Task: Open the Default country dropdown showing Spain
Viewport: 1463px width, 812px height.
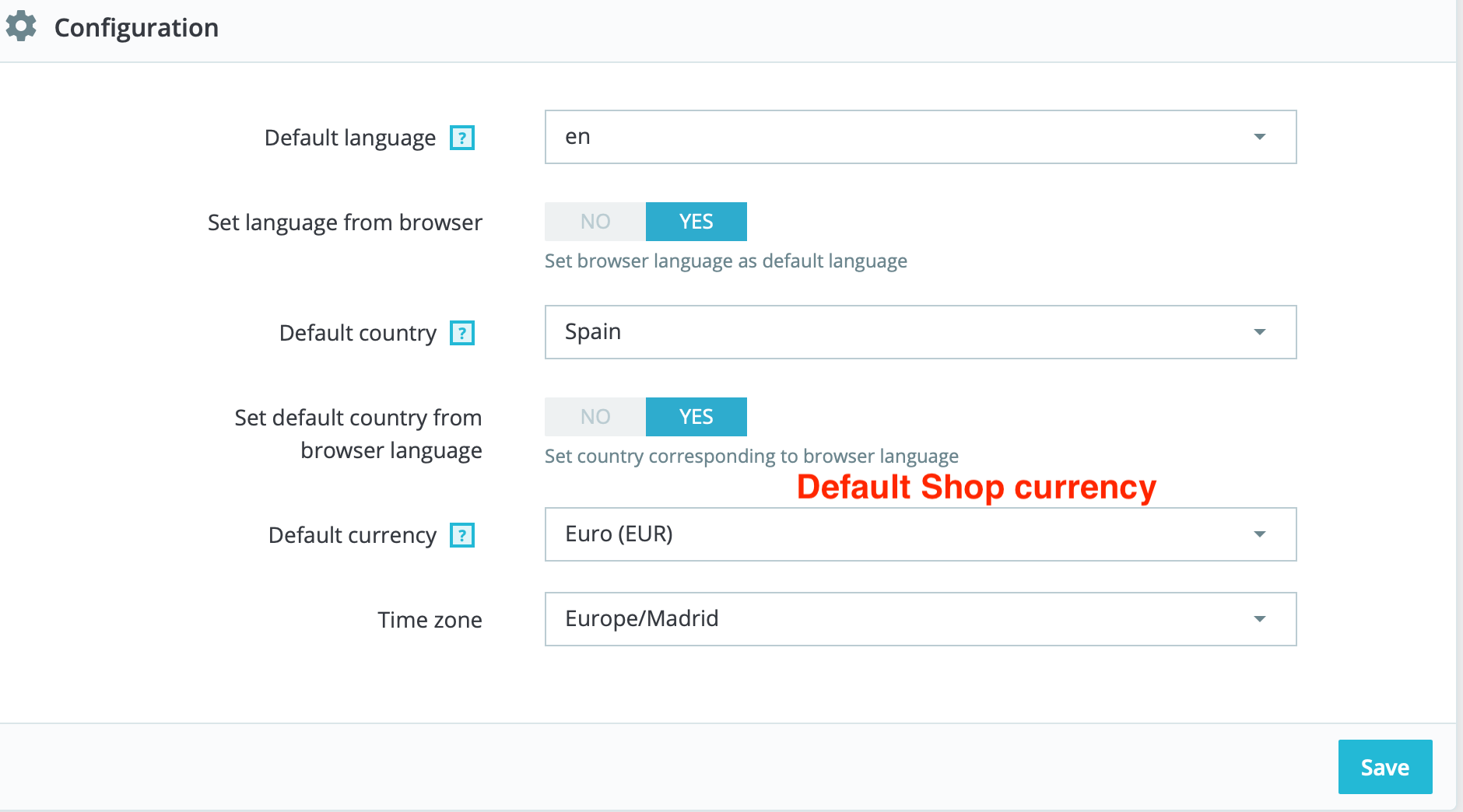Action: click(895, 332)
